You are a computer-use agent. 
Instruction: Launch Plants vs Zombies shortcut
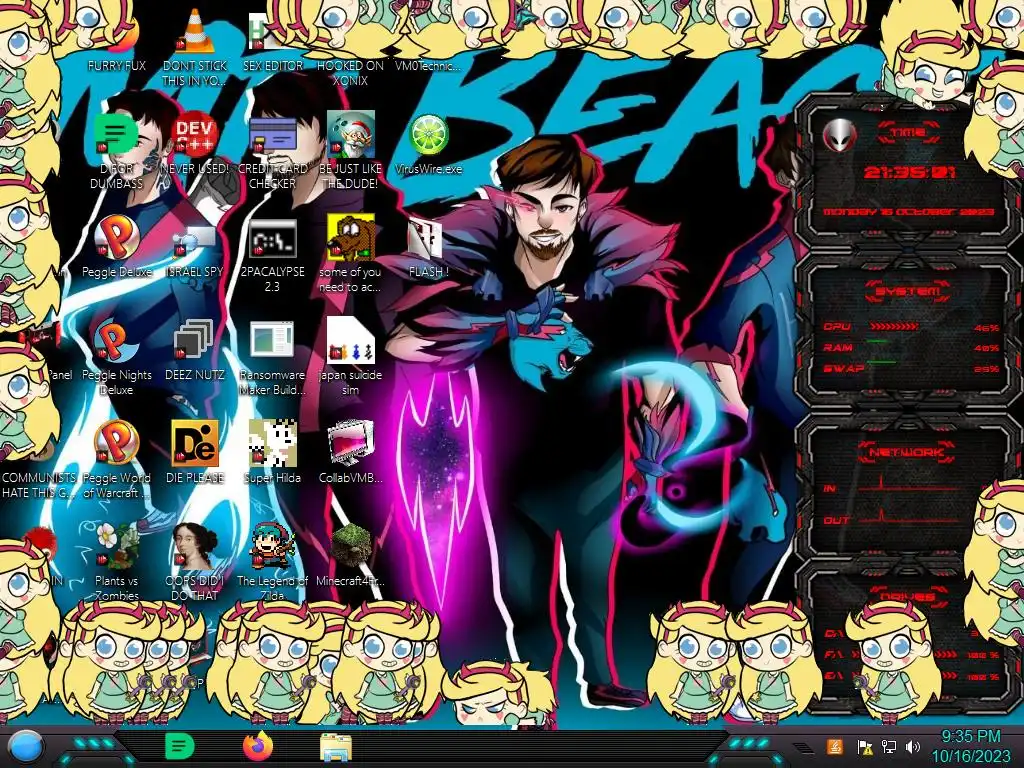point(116,546)
